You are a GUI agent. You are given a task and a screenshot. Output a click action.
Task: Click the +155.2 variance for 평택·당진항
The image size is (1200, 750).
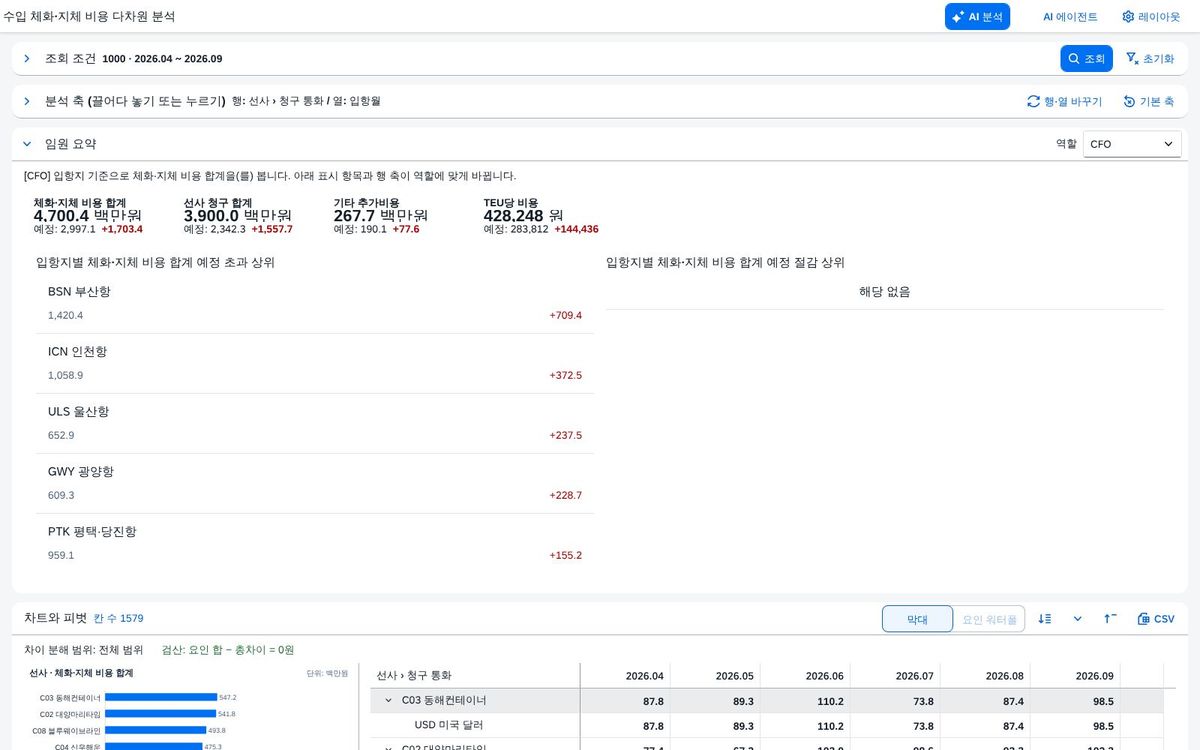tap(565, 556)
